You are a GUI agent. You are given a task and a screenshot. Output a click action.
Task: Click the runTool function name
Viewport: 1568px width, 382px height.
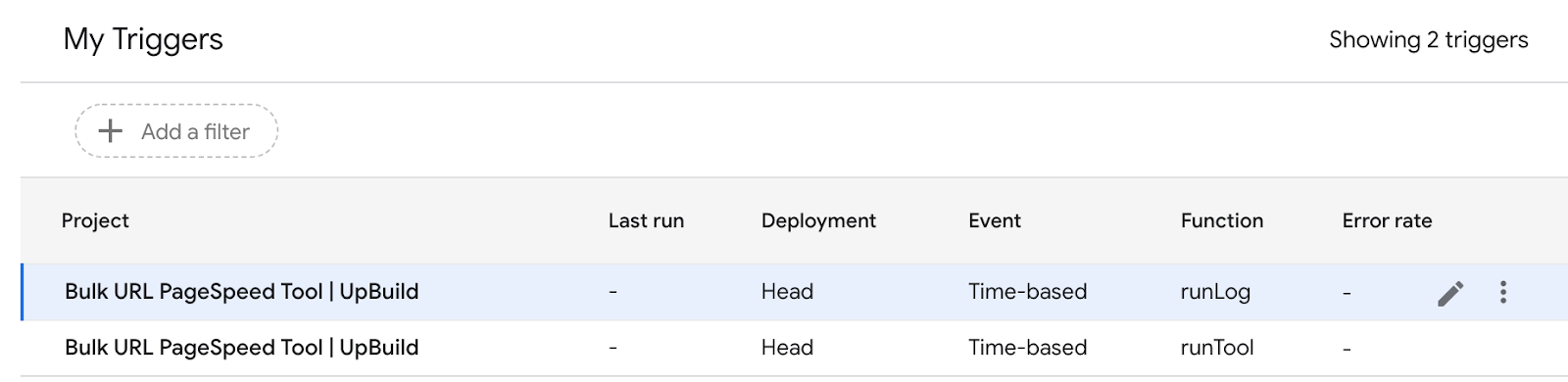click(x=1217, y=348)
